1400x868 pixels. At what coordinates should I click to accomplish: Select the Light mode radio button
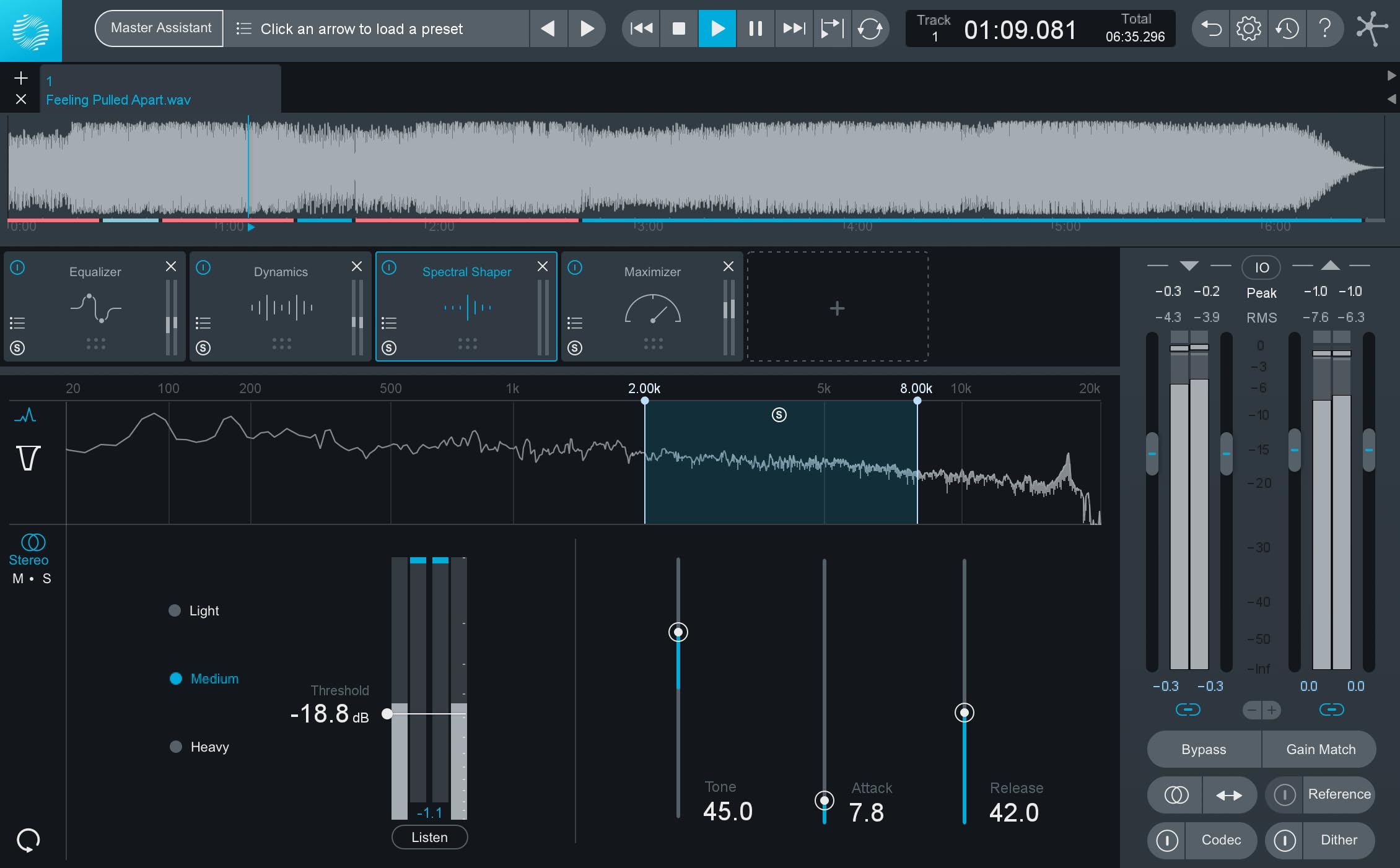click(x=175, y=610)
